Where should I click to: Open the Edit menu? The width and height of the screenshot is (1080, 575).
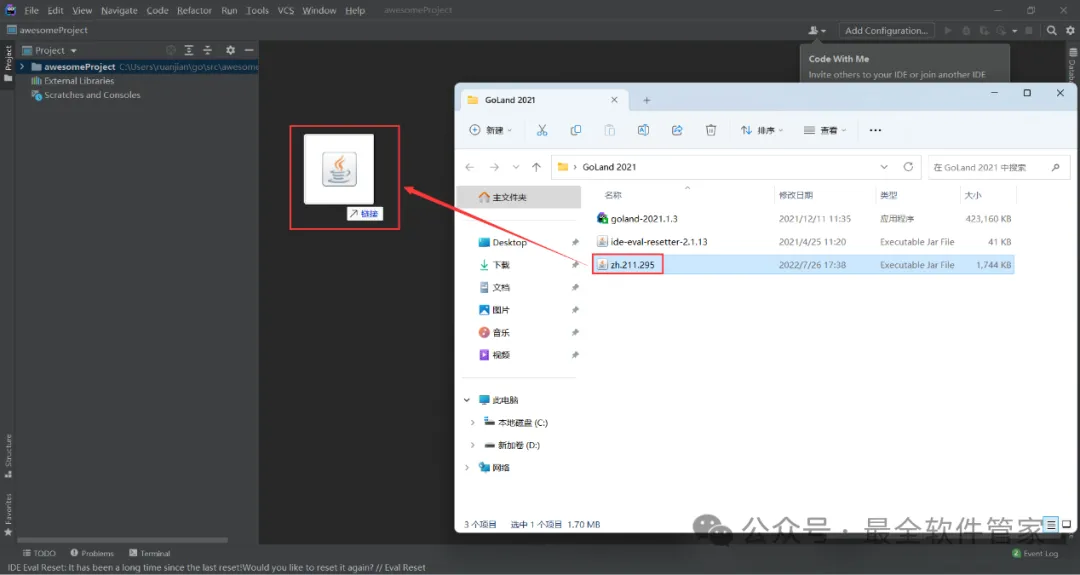tap(56, 10)
